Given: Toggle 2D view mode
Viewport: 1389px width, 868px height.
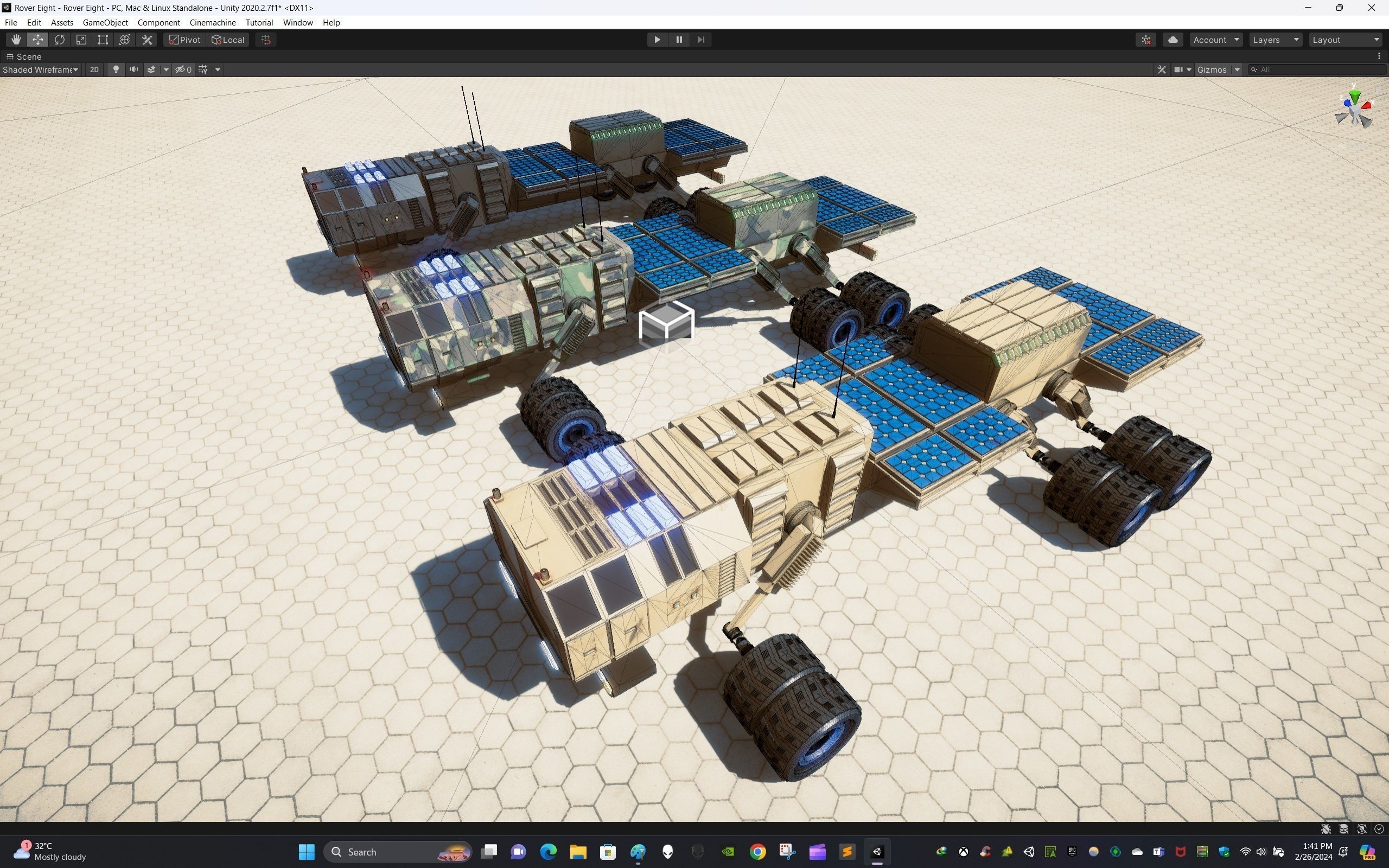Looking at the screenshot, I should coord(94,69).
